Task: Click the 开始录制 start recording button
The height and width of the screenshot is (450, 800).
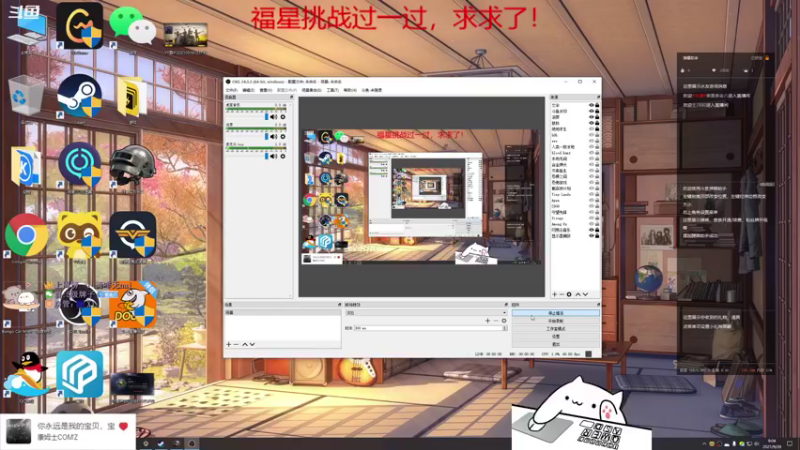Action: [556, 321]
